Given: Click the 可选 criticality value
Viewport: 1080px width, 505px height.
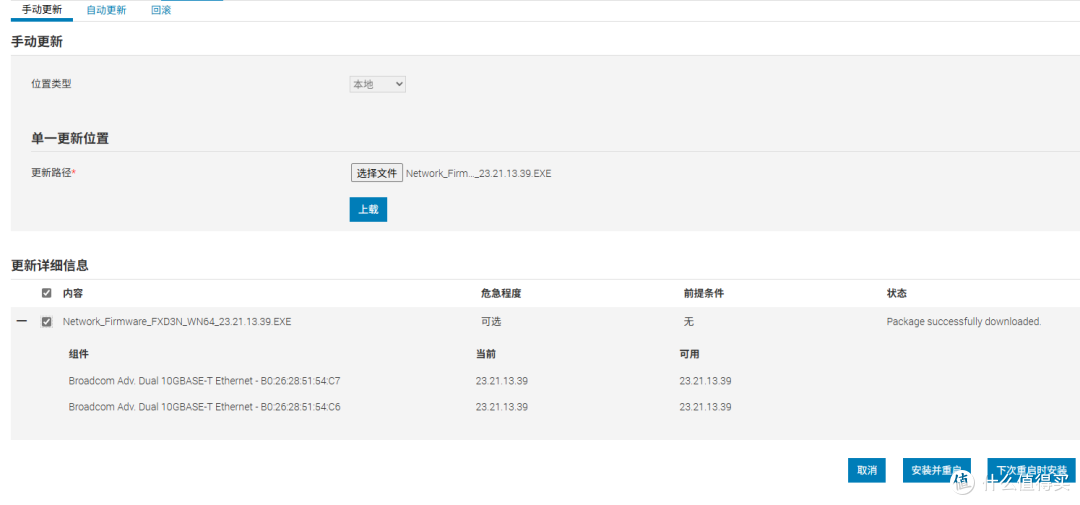Looking at the screenshot, I should click(491, 322).
